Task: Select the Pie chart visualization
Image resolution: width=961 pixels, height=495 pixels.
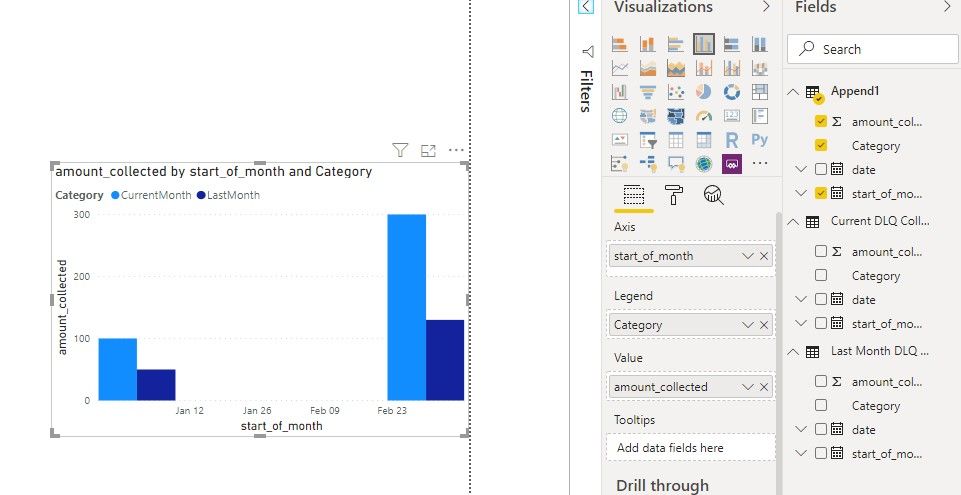Action: click(704, 92)
